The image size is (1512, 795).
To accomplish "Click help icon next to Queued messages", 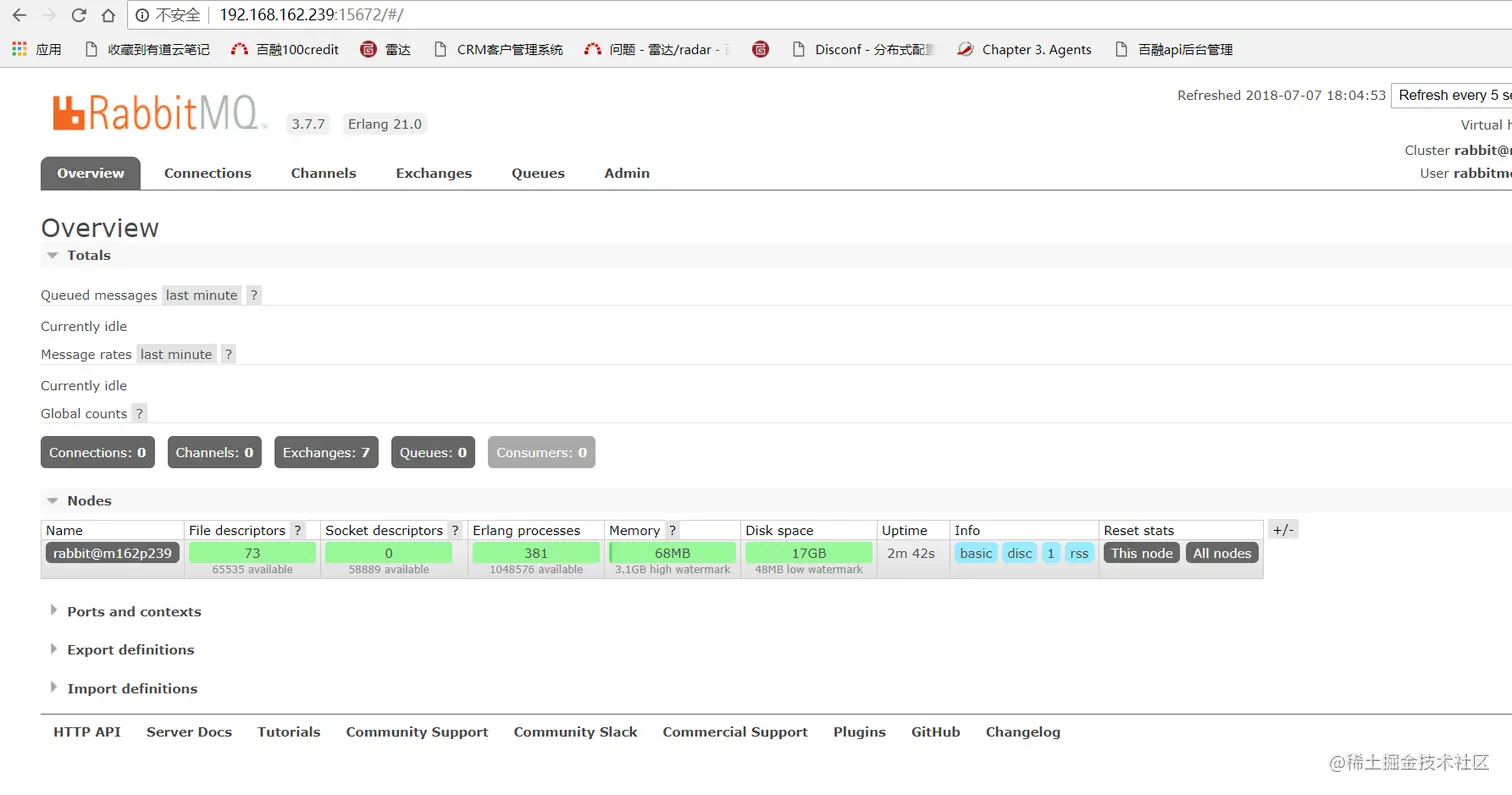I will 254,295.
